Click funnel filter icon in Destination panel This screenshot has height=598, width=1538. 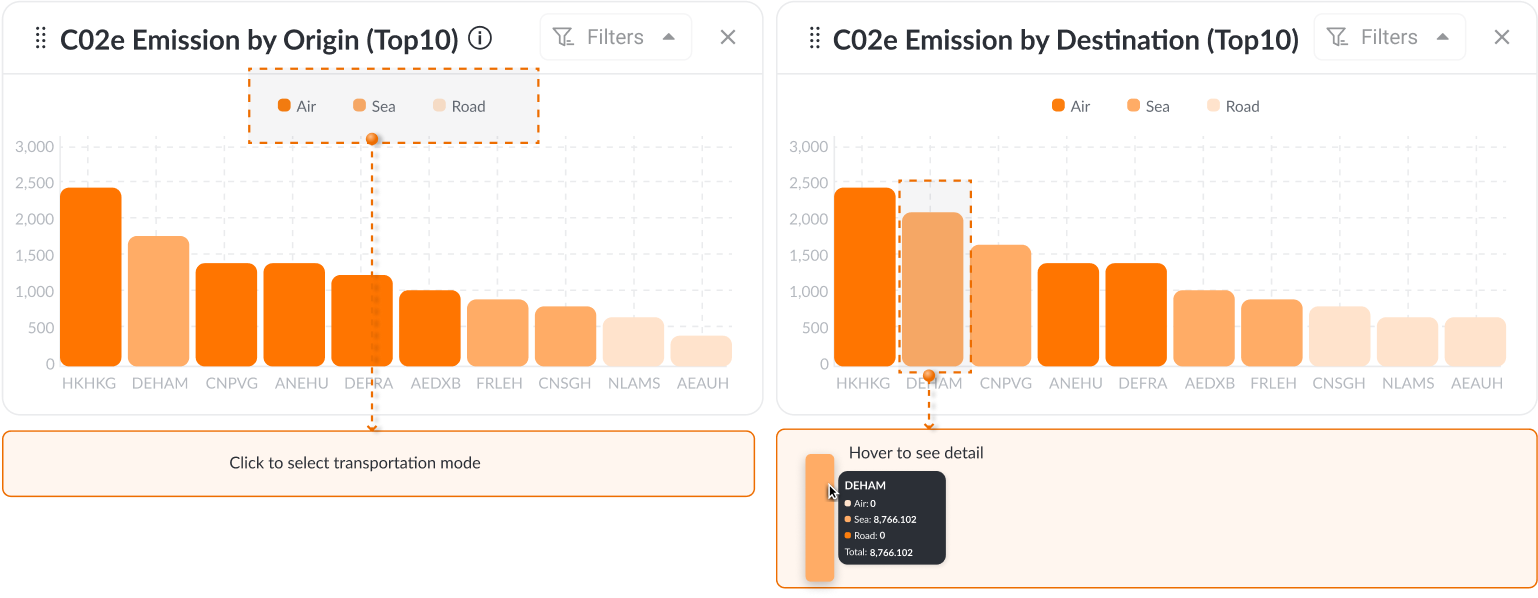[1337, 38]
